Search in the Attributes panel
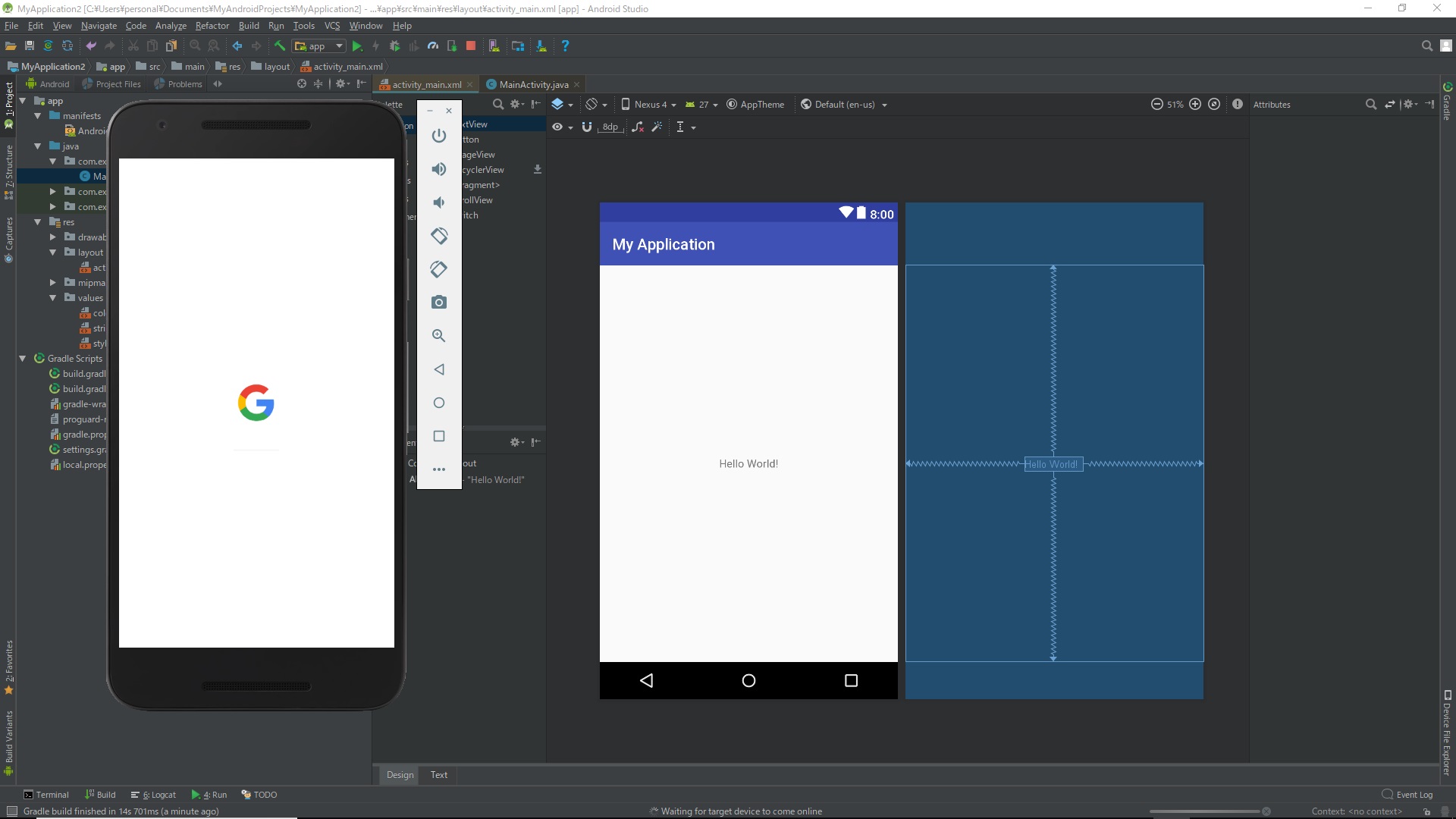Viewport: 1456px width, 819px height. coord(1371,105)
